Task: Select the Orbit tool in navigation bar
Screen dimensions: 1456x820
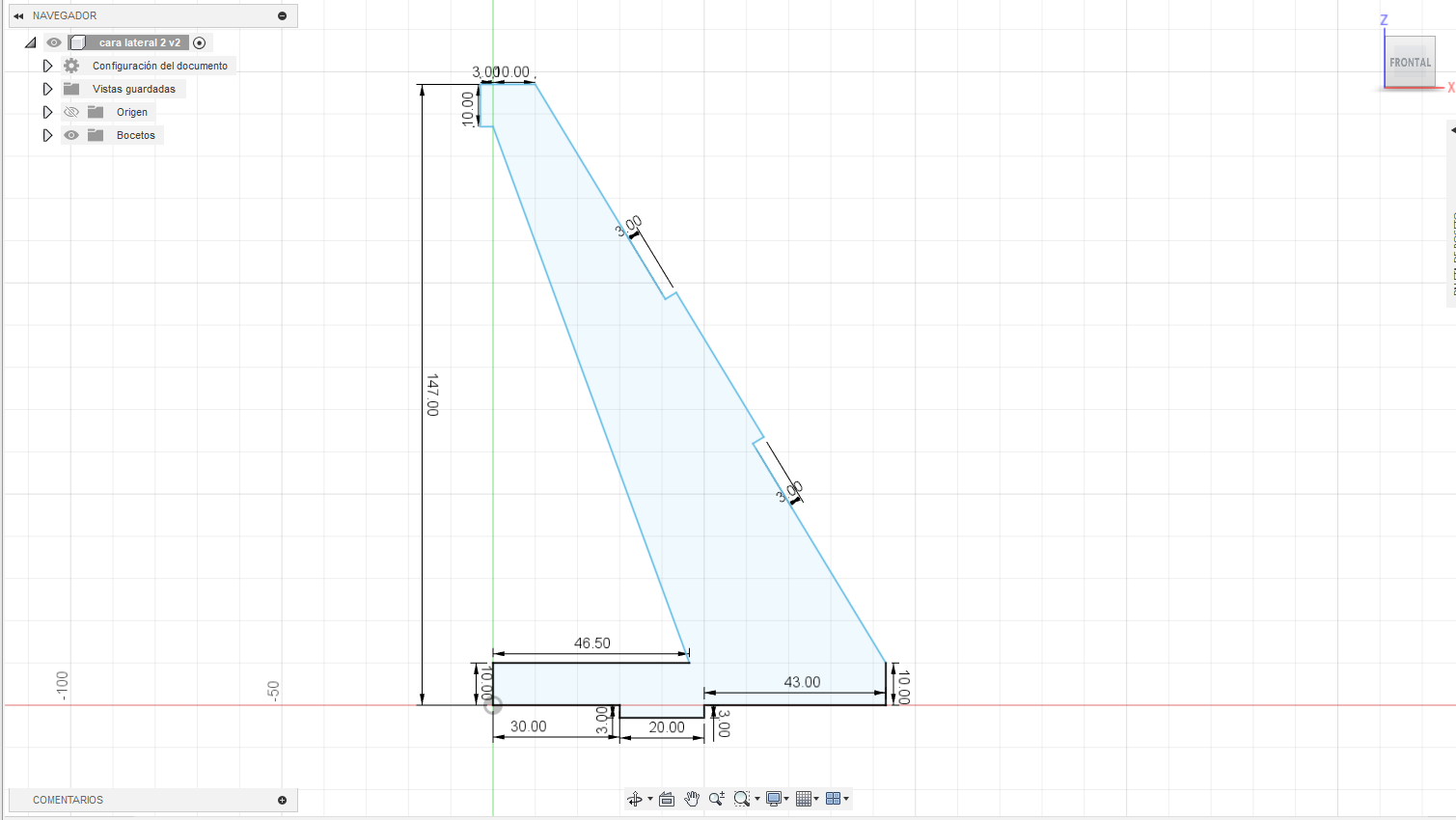Action: click(x=634, y=799)
